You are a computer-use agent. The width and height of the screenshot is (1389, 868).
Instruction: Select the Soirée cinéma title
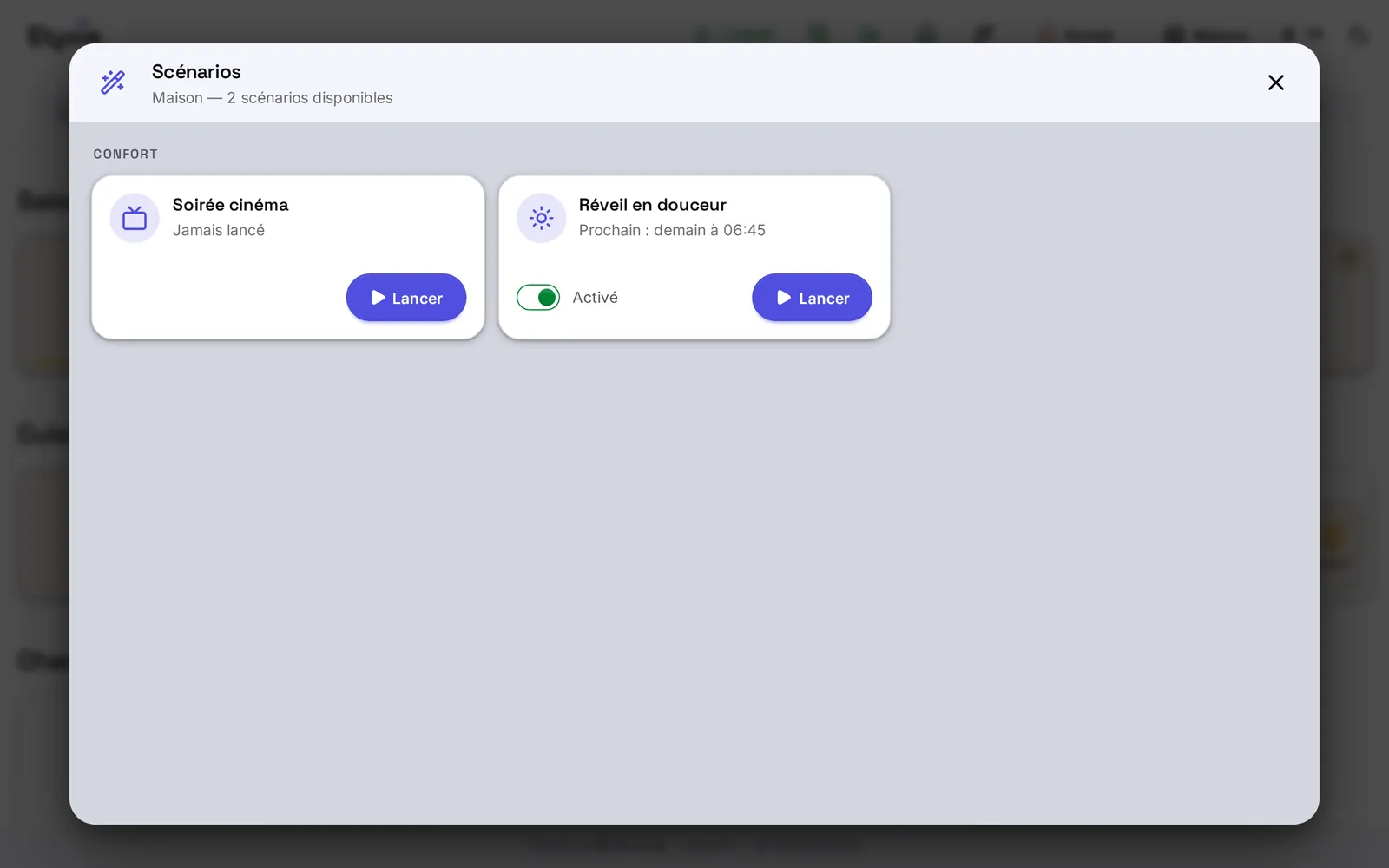tap(230, 205)
